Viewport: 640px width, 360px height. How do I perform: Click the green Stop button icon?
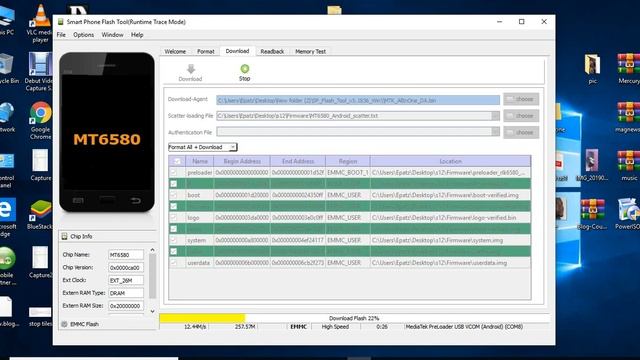[x=244, y=69]
